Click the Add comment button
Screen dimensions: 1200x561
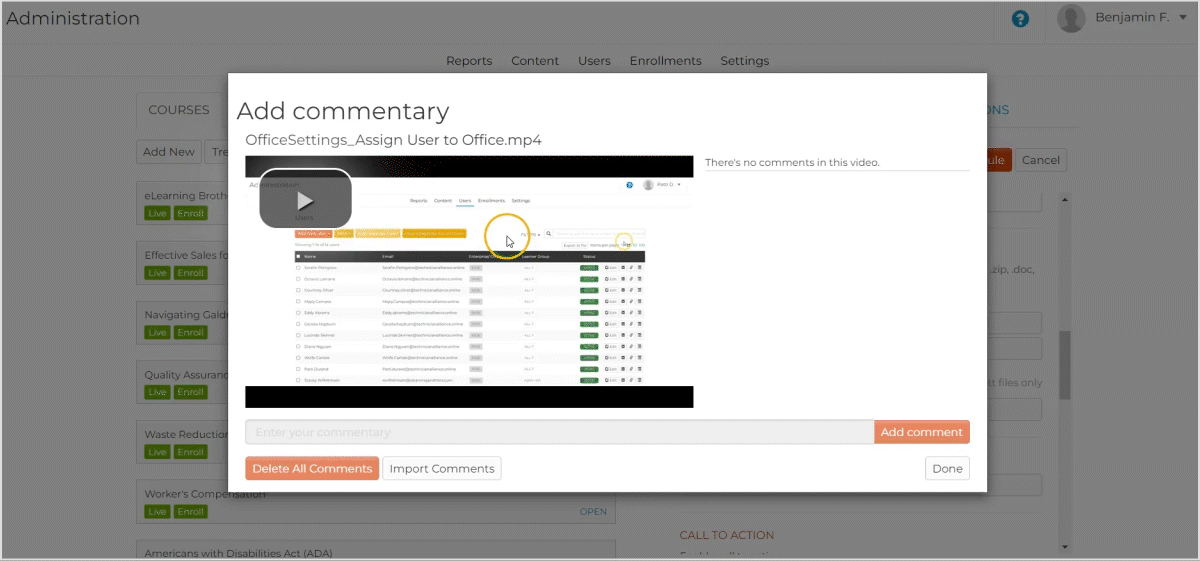[921, 432]
